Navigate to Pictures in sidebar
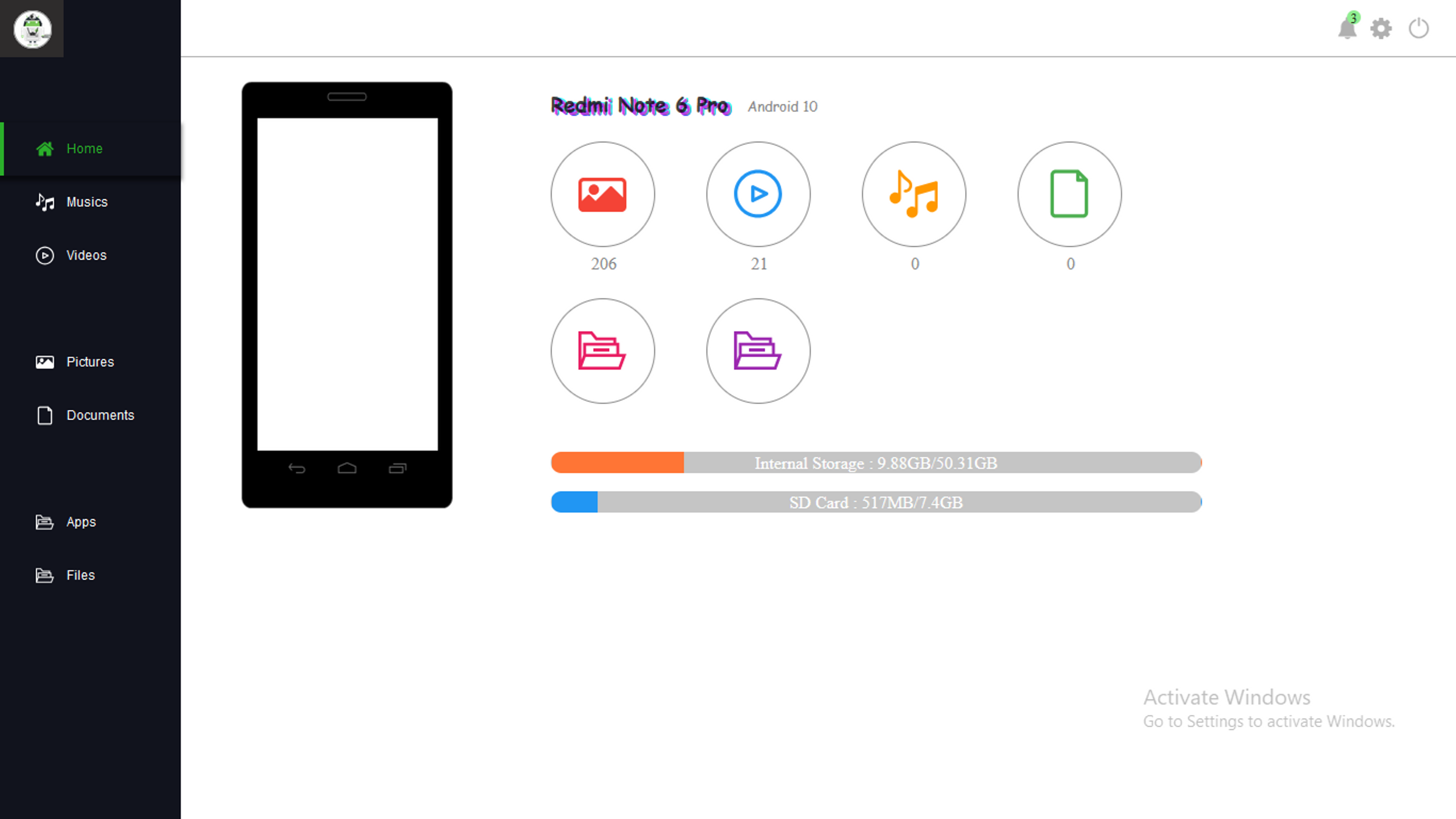The height and width of the screenshot is (819, 1456). [90, 361]
